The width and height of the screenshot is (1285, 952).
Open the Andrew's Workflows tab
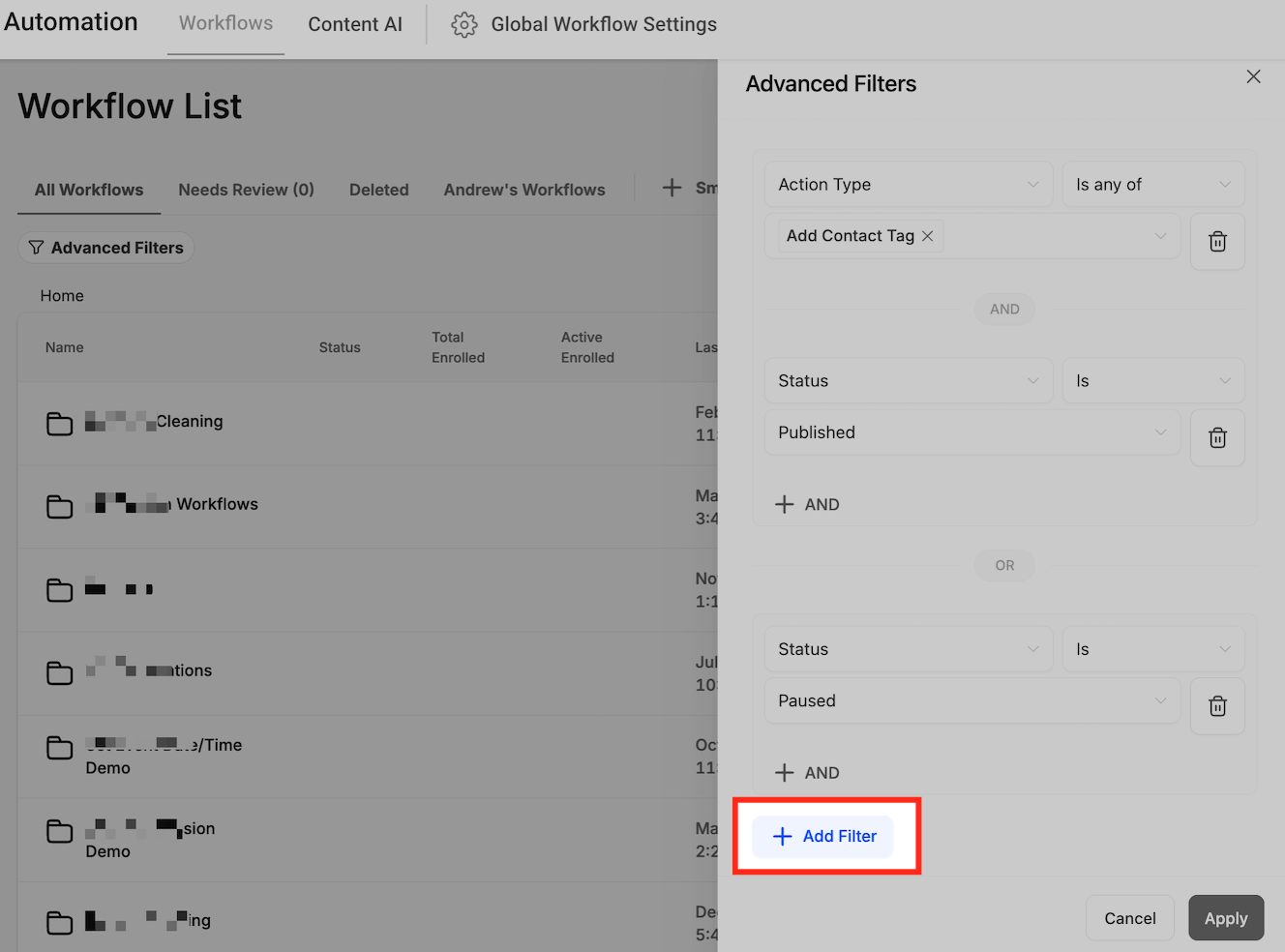click(x=524, y=190)
